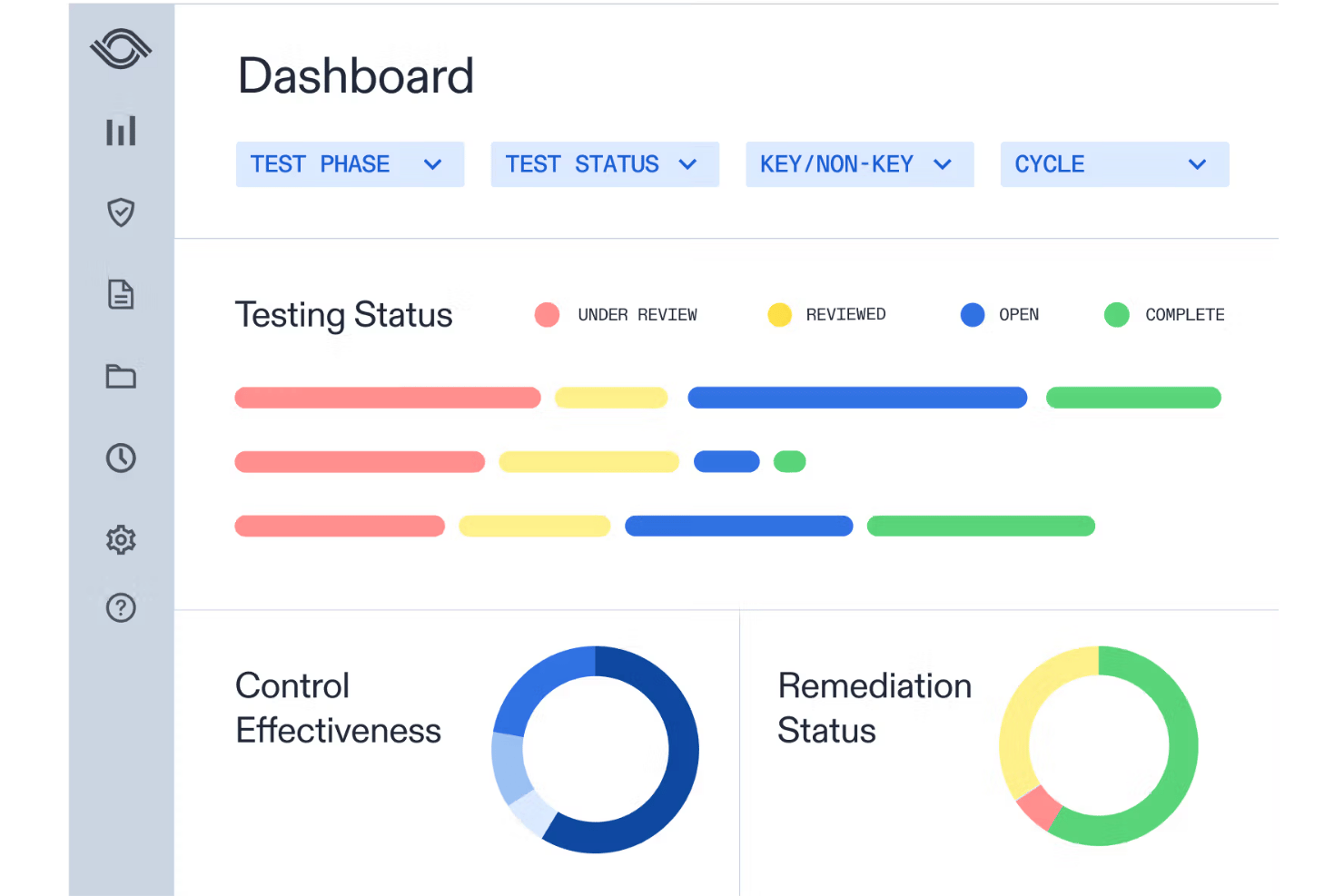Screen dimensions: 1344x896
Task: Expand the KEY/NON-KEY filter dropdown
Action: [860, 164]
